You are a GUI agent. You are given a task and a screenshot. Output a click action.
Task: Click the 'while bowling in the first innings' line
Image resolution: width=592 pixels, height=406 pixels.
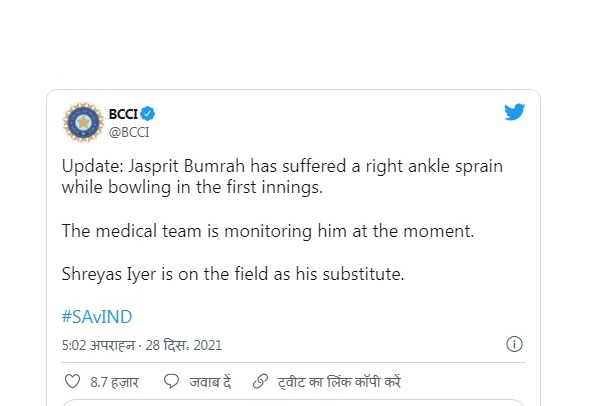point(193,187)
